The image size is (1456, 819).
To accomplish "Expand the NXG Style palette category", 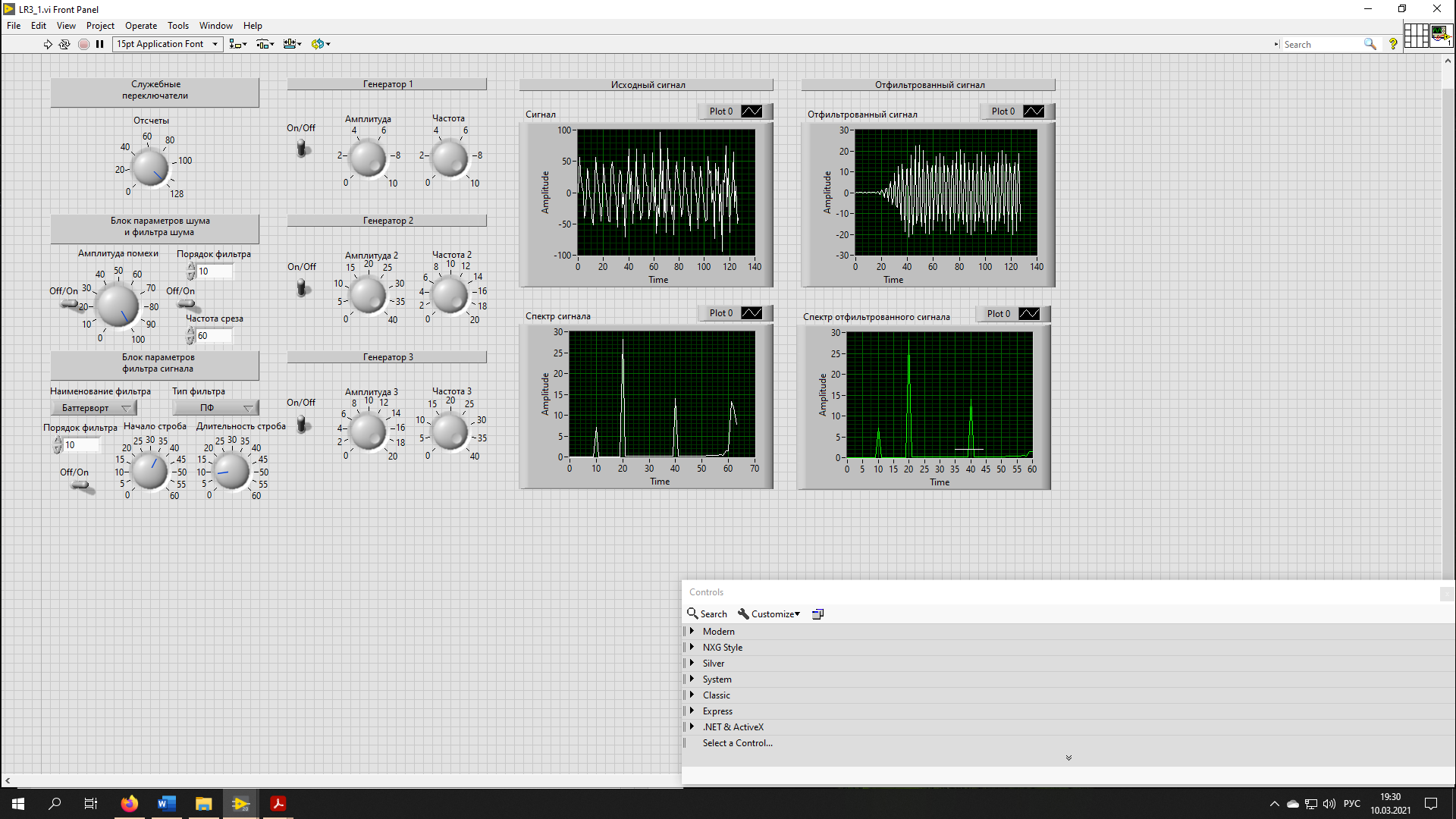I will point(692,647).
